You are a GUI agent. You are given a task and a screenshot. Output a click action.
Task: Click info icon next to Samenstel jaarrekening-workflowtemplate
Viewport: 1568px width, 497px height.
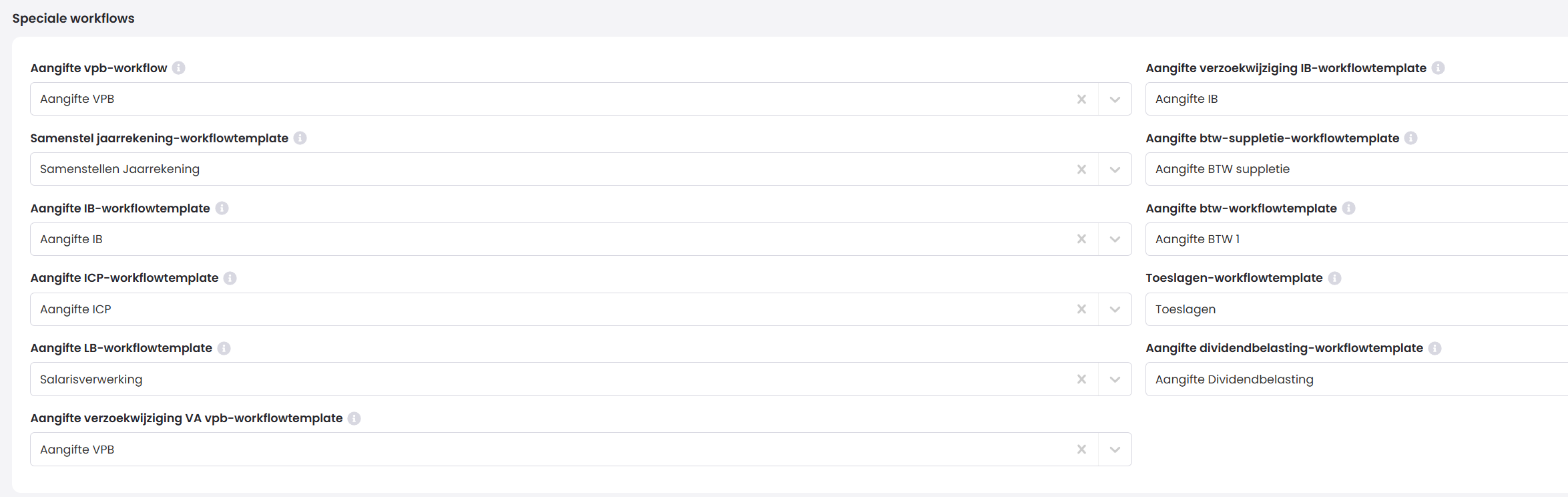pos(300,138)
